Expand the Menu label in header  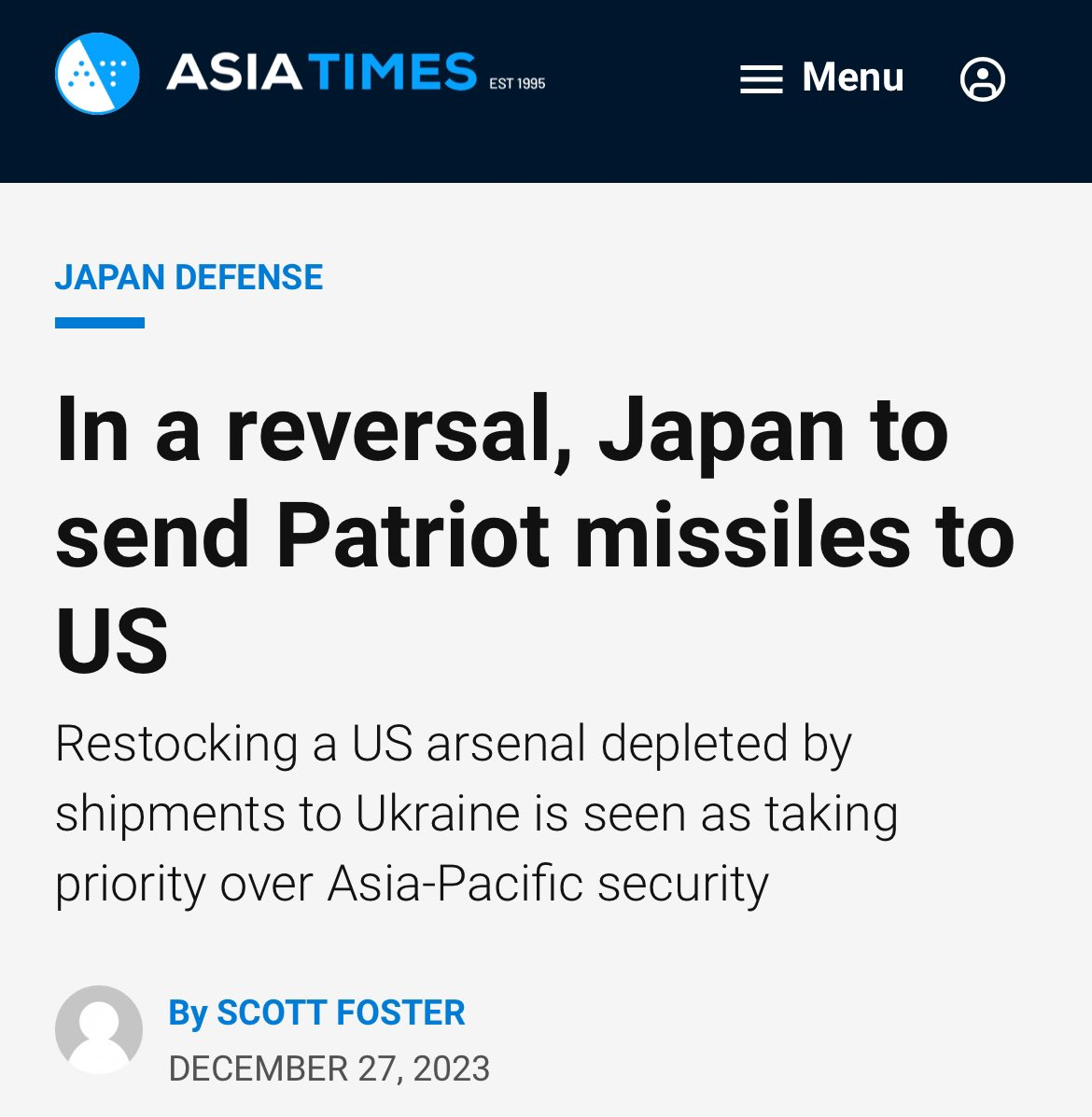(852, 77)
